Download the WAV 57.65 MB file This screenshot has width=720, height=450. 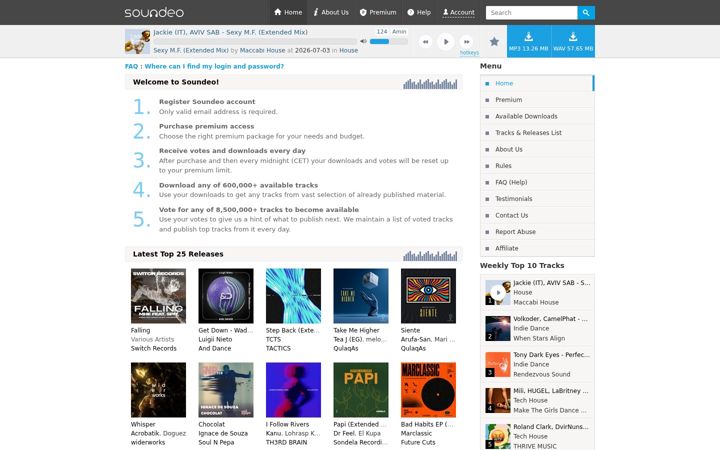coord(573,41)
